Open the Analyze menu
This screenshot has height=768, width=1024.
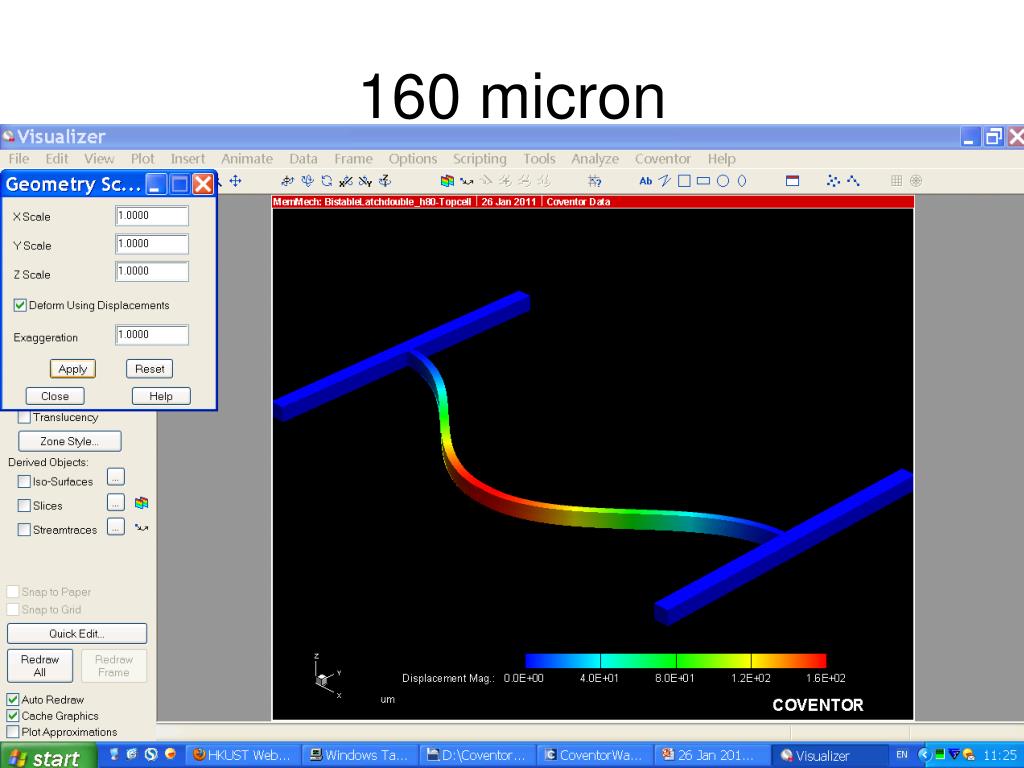tap(595, 159)
